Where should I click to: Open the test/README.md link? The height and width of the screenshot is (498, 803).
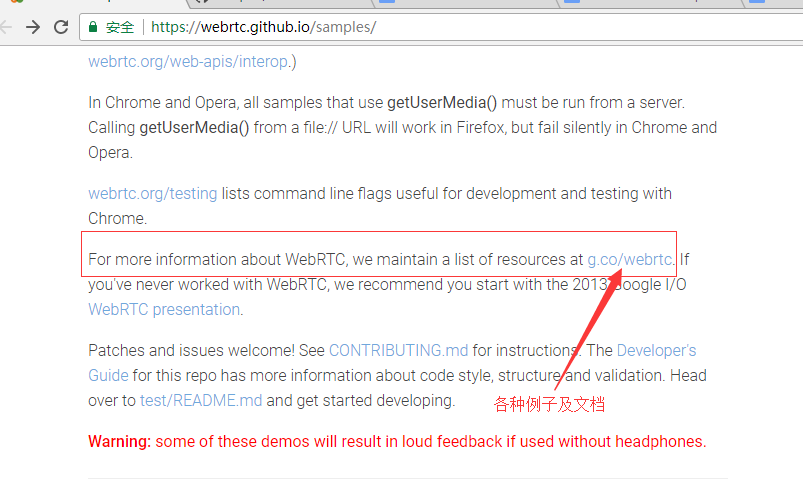201,401
